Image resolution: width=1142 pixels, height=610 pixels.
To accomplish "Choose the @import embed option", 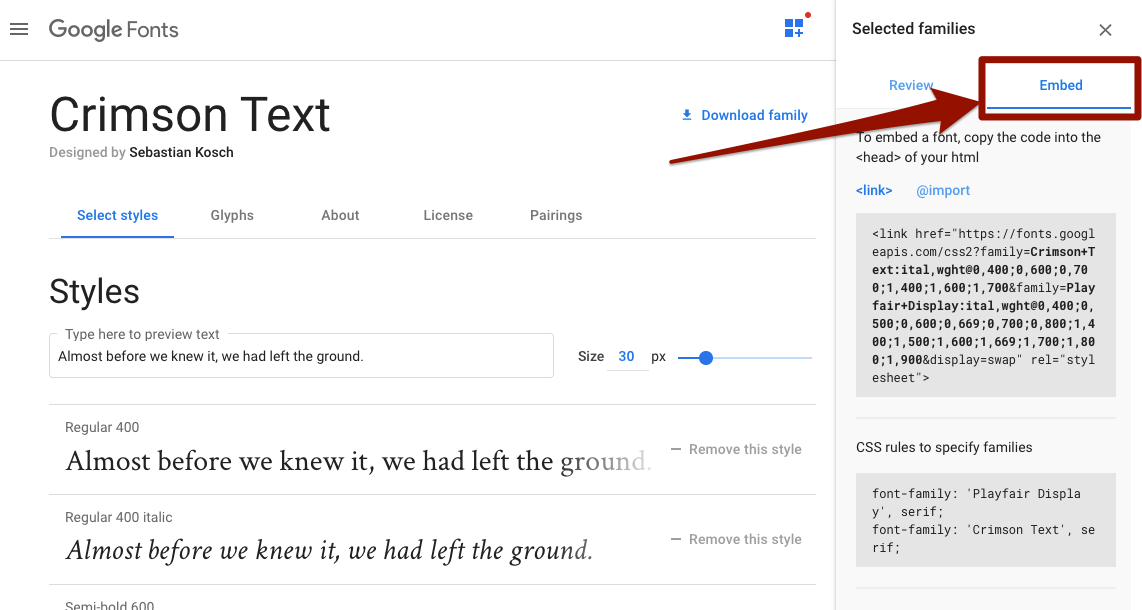I will coord(942,190).
